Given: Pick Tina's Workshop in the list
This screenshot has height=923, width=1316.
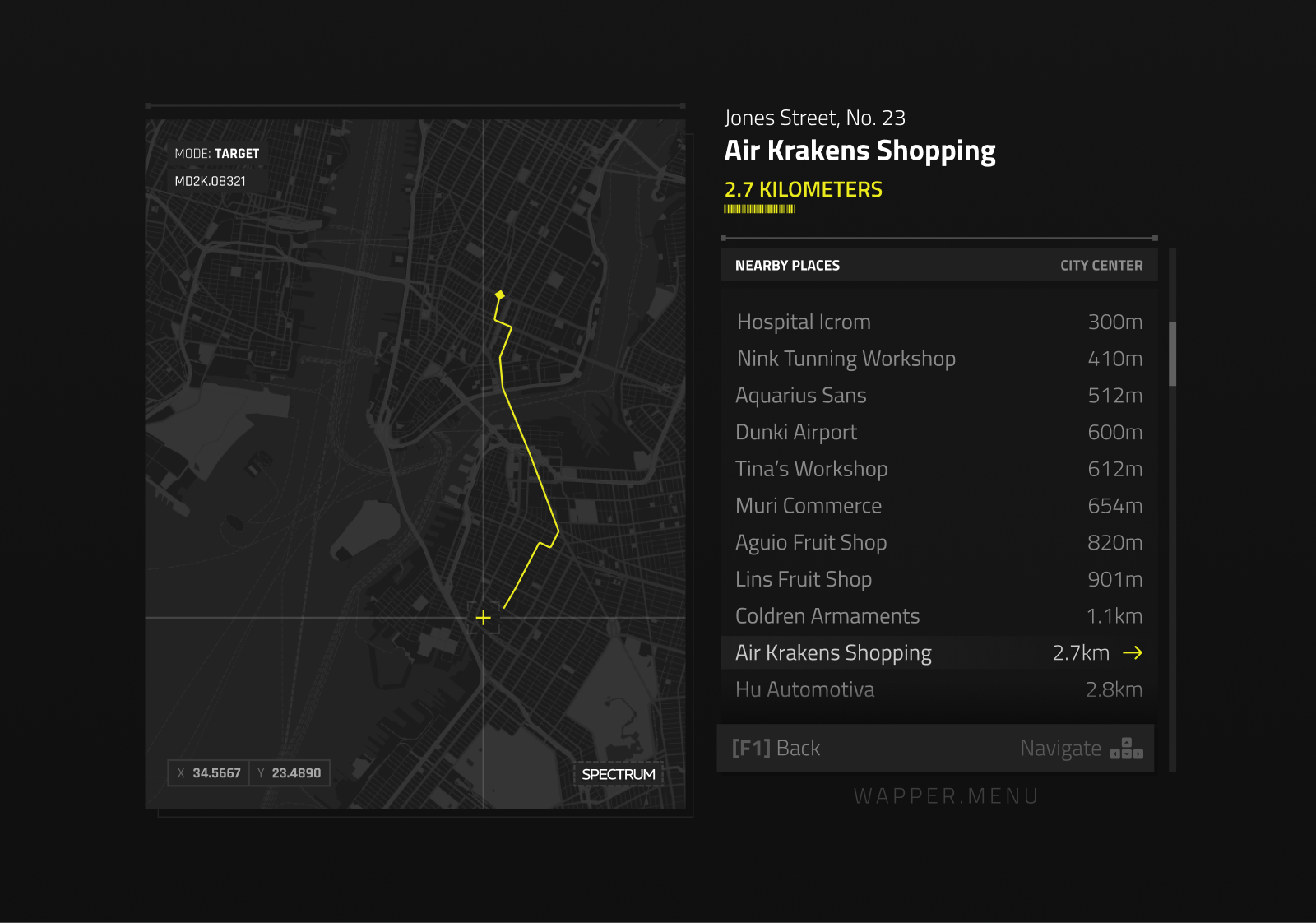Looking at the screenshot, I should (939, 469).
